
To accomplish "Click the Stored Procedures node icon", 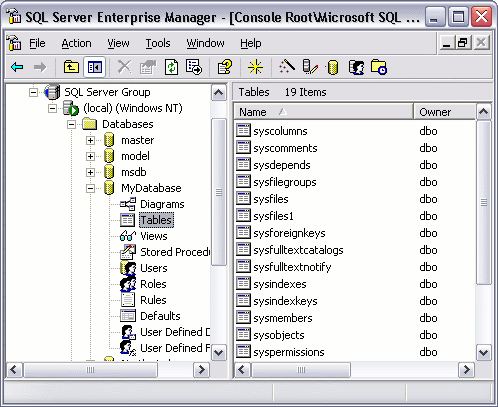I will (128, 252).
